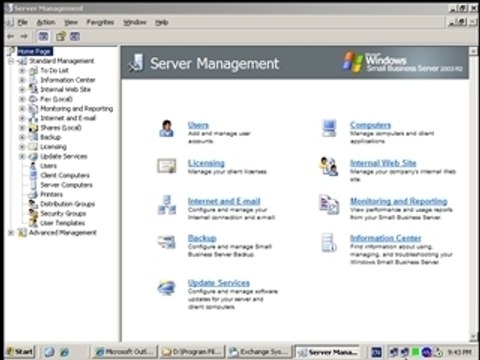Open the Users link
This screenshot has height=360, width=480.
click(198, 125)
